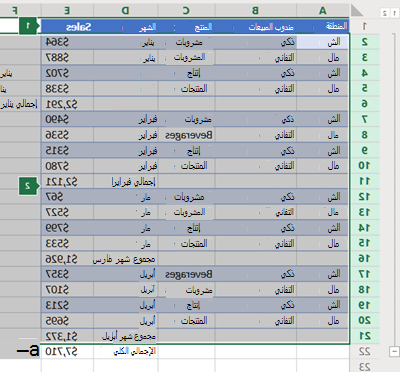Click outline level 2 button

click(385, 13)
